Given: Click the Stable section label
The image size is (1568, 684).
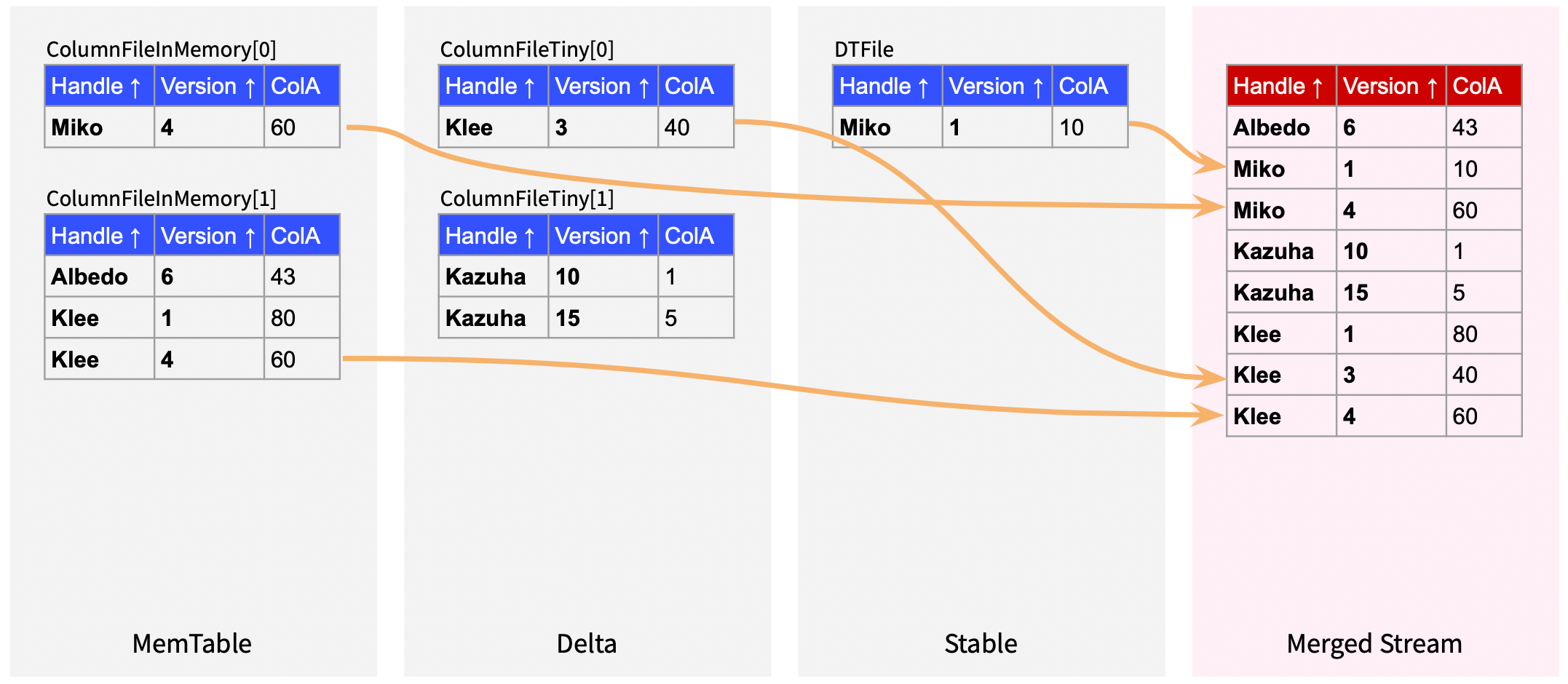Looking at the screenshot, I should tap(981, 643).
